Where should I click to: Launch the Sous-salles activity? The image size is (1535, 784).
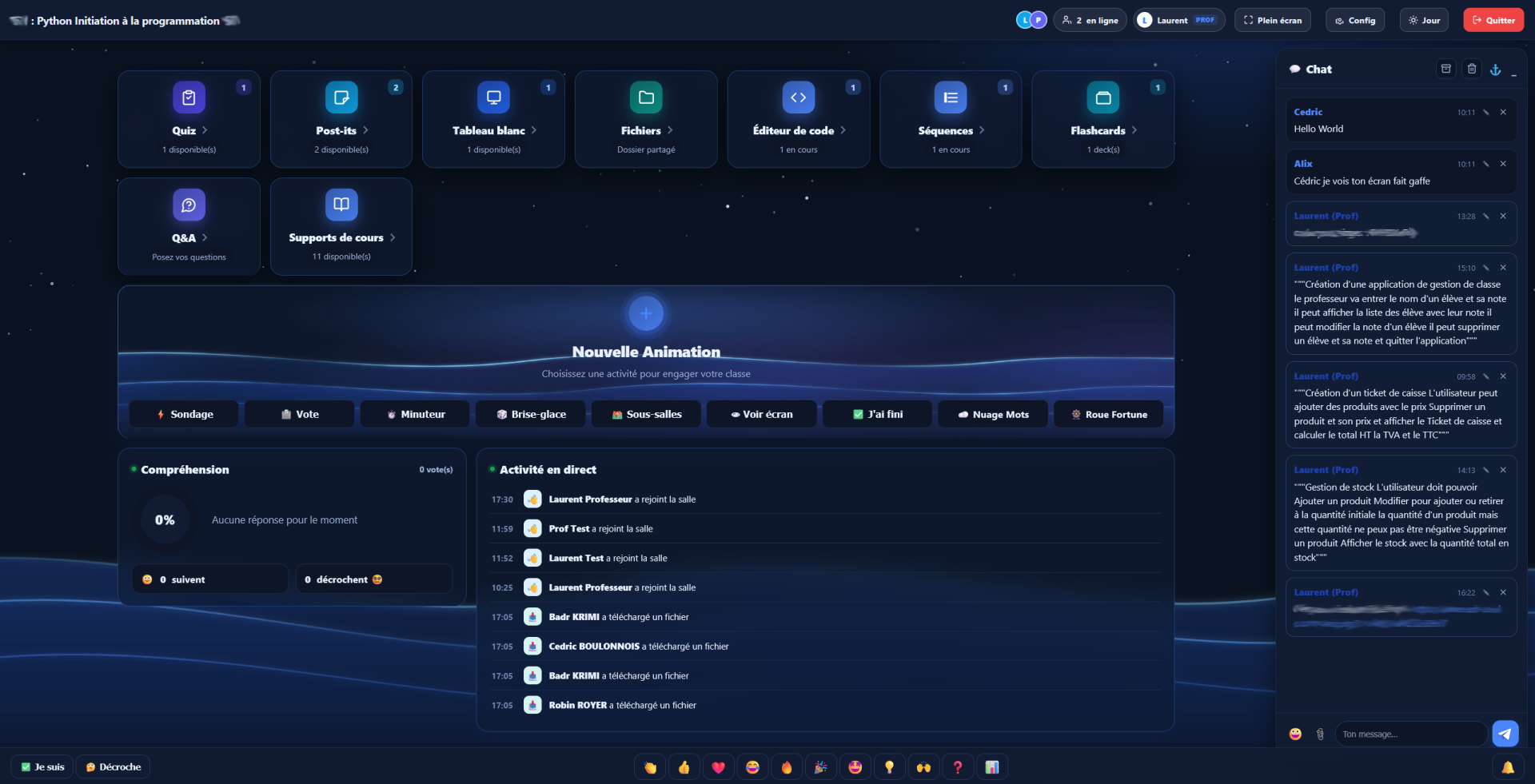coord(646,414)
